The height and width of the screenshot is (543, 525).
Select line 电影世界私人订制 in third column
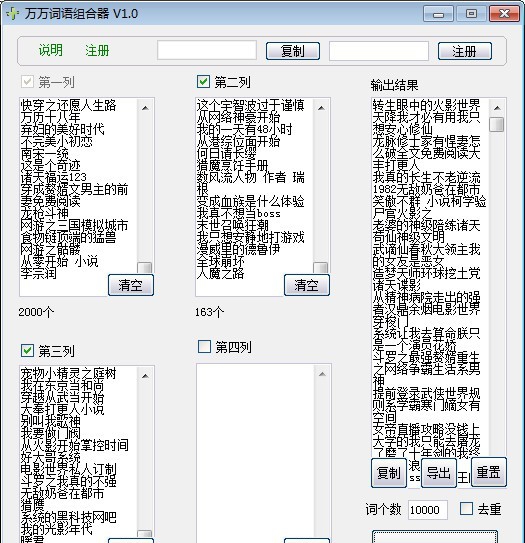(68, 469)
